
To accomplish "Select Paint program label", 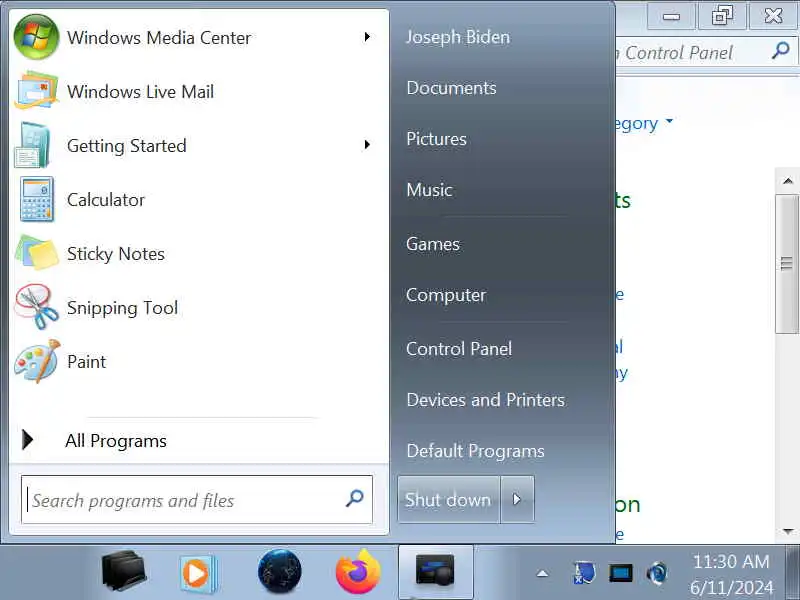I will click(86, 362).
